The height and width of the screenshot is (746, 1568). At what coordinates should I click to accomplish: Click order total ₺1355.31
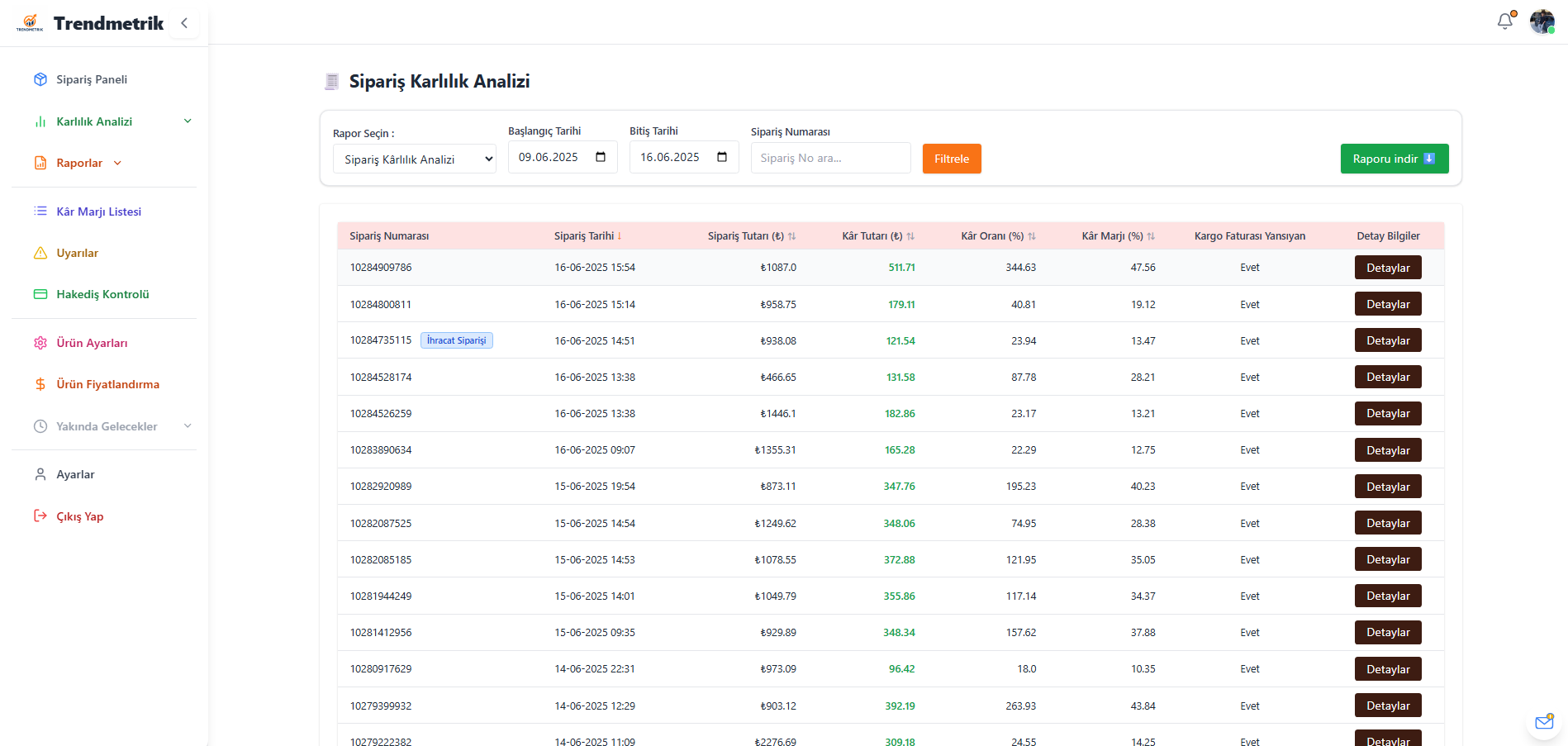click(775, 450)
